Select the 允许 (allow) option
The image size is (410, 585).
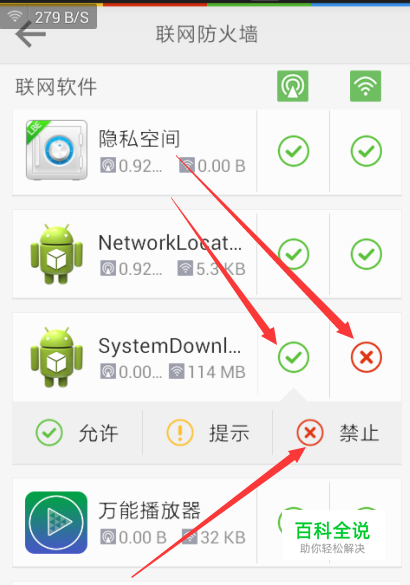tap(77, 433)
